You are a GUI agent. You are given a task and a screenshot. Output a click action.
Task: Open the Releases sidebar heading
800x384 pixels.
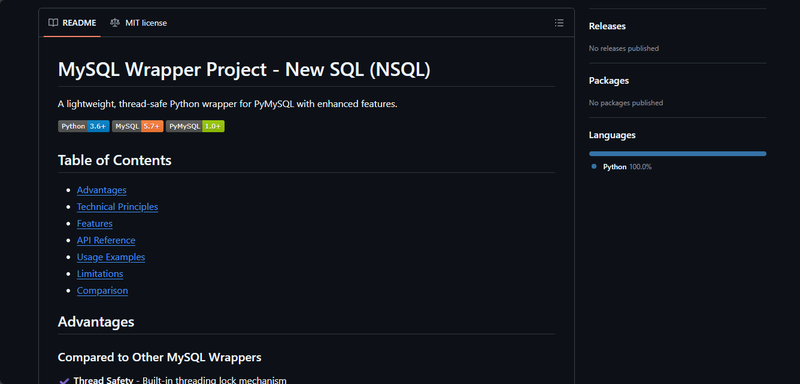pos(607,26)
